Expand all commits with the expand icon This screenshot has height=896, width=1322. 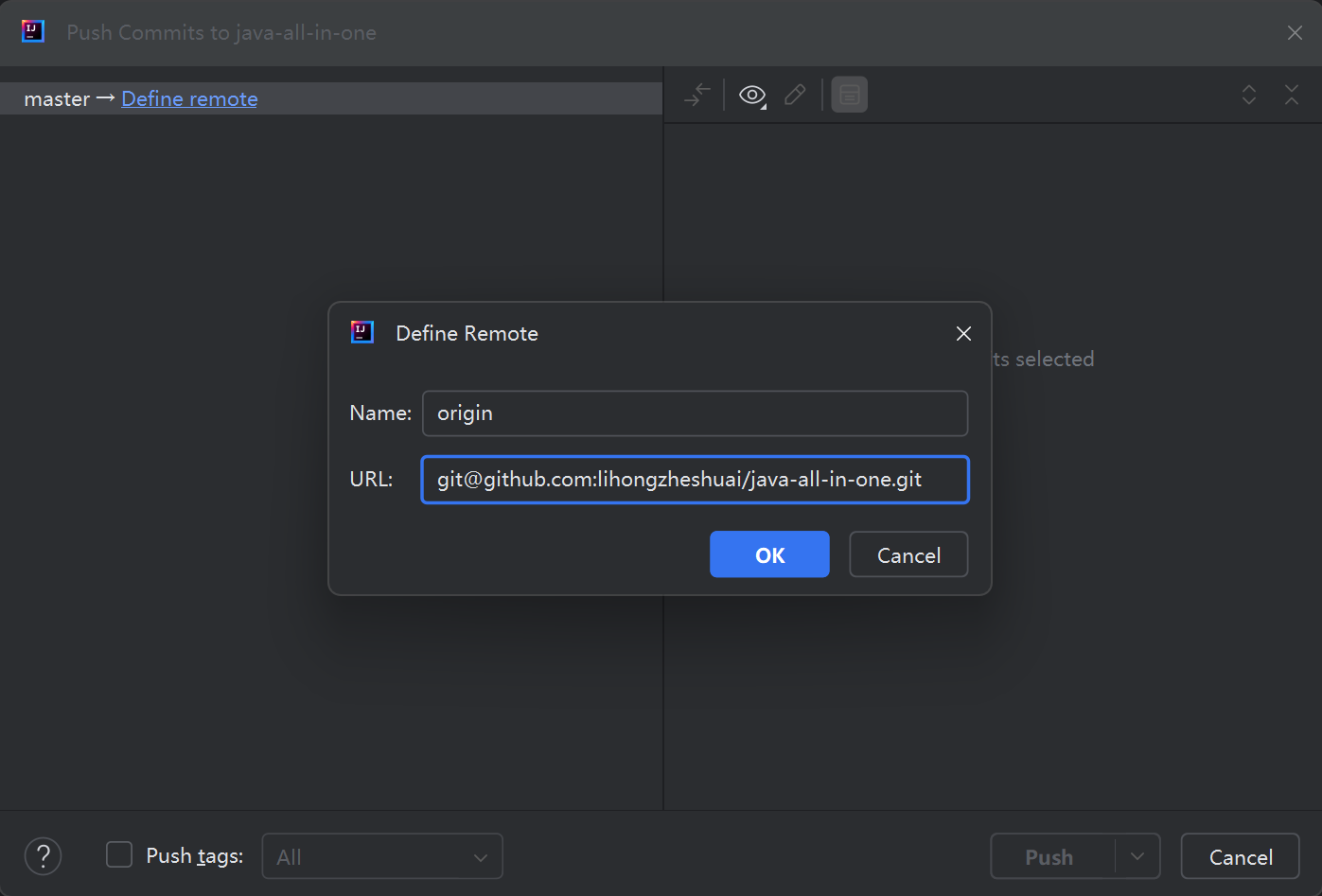tap(1249, 95)
